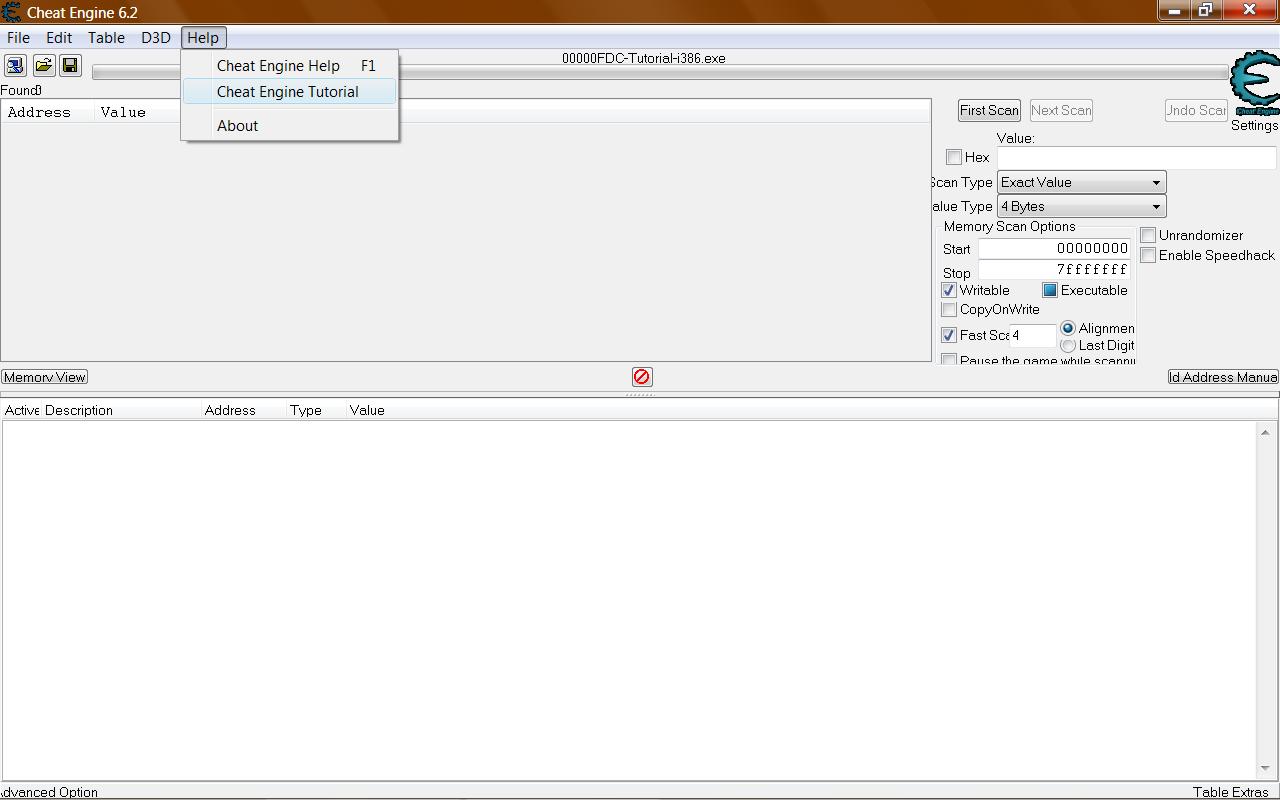
Task: Close the Help menu
Action: click(203, 37)
